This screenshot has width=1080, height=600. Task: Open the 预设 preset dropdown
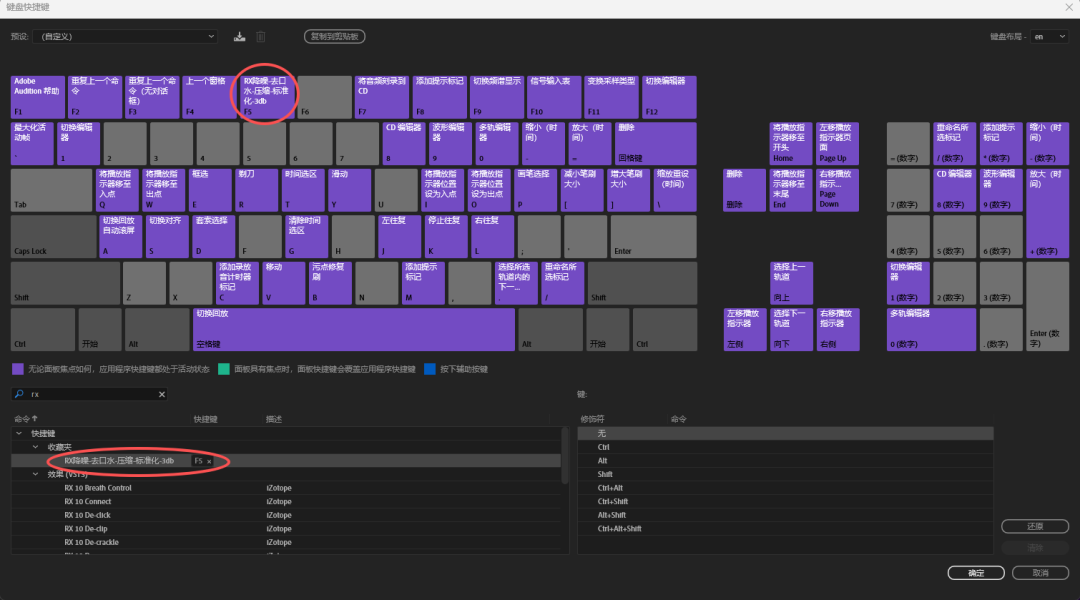tap(125, 37)
